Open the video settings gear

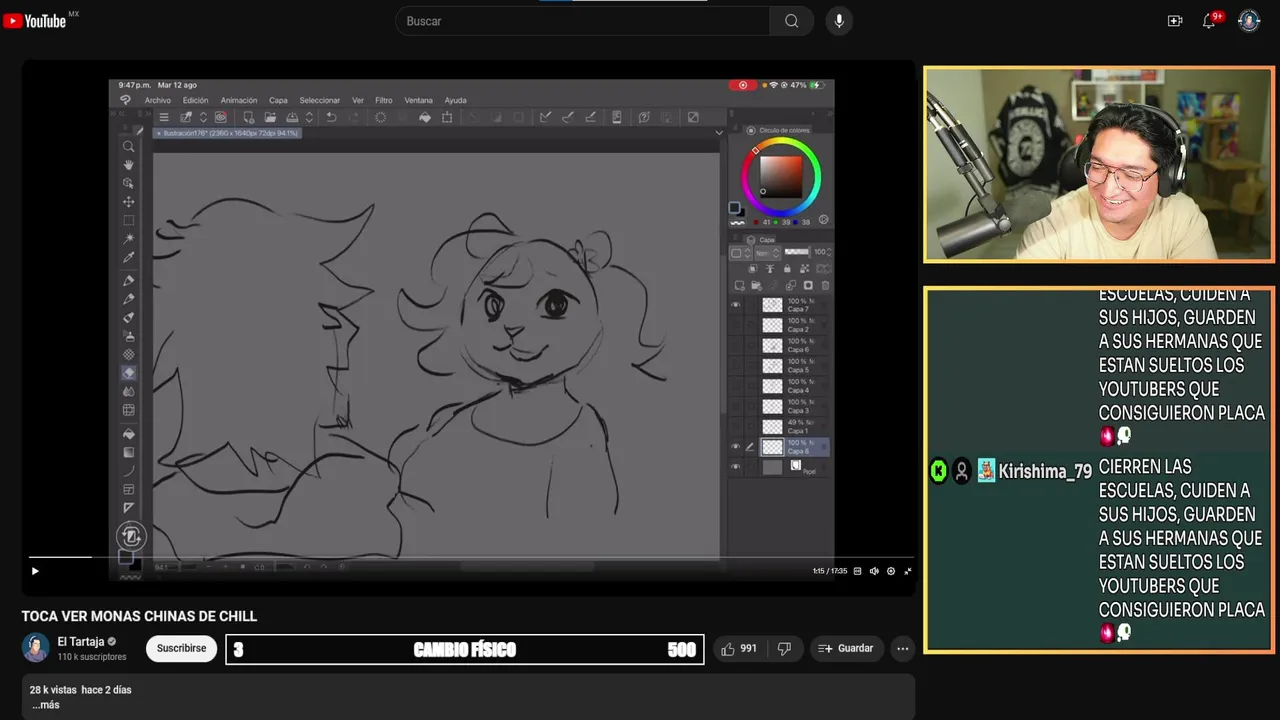pyautogui.click(x=891, y=571)
